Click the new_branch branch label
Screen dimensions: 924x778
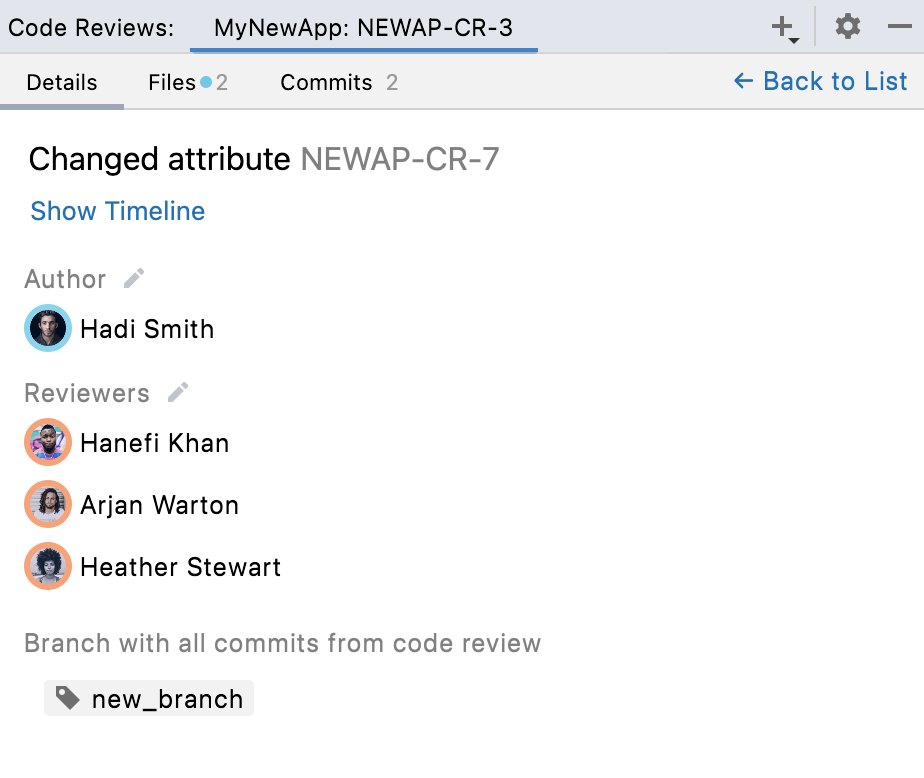[x=167, y=699]
